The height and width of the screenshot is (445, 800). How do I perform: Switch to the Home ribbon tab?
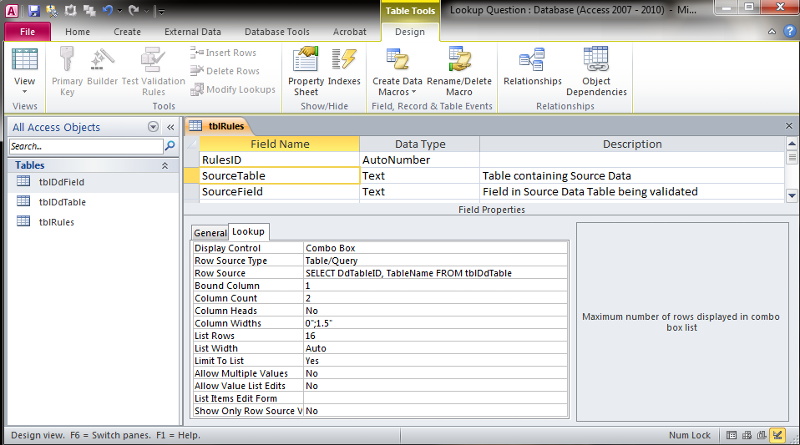[x=78, y=32]
